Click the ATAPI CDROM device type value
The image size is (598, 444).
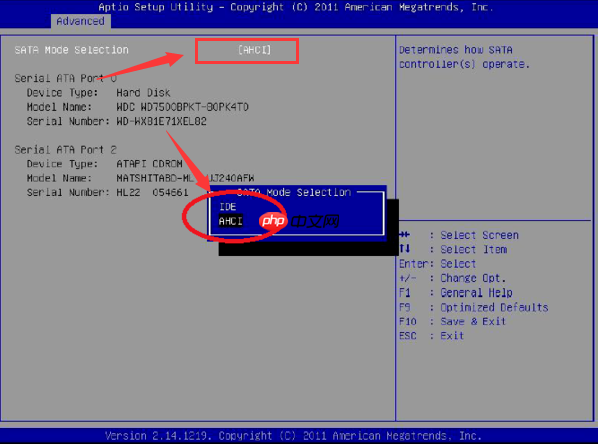pos(149,164)
